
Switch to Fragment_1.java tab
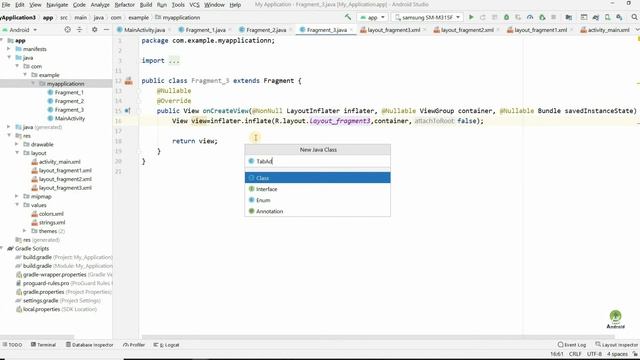(205, 30)
